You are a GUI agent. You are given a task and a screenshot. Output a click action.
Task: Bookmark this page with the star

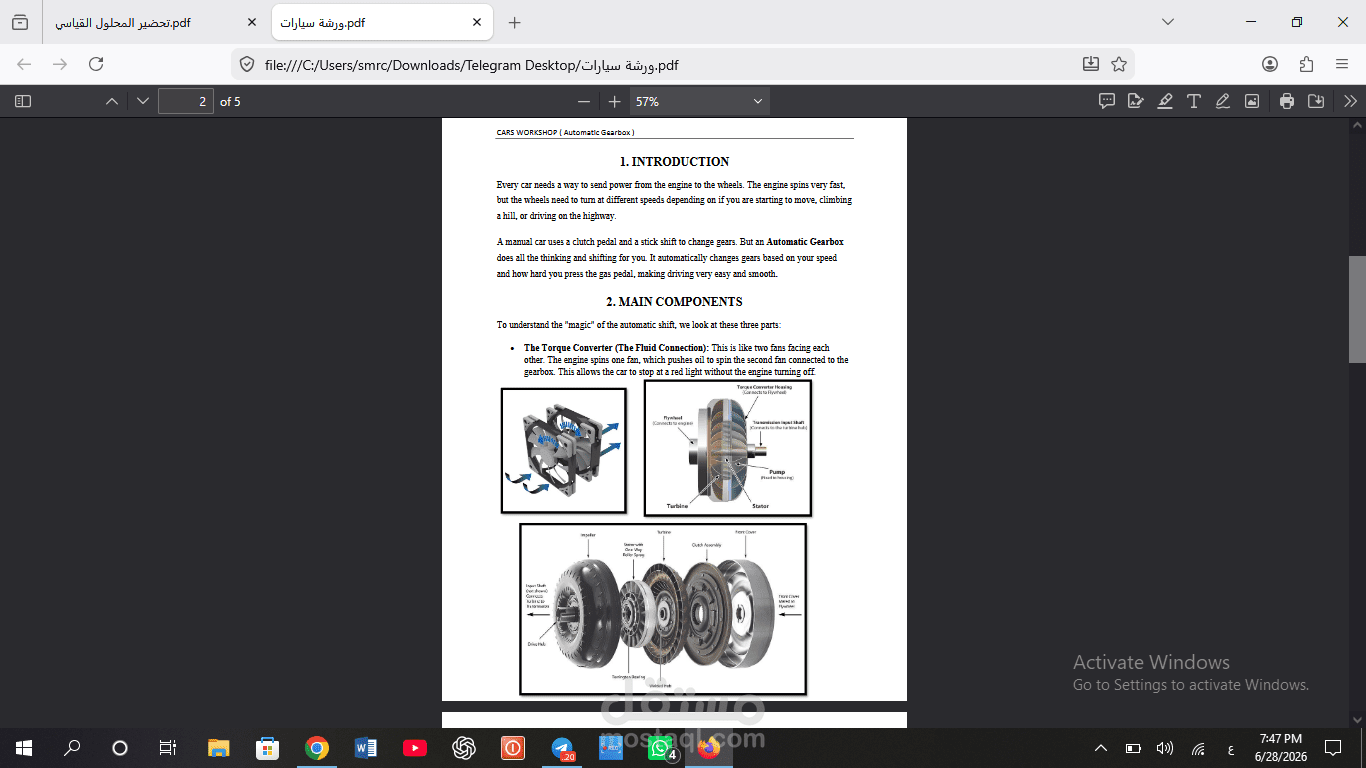(x=1119, y=64)
